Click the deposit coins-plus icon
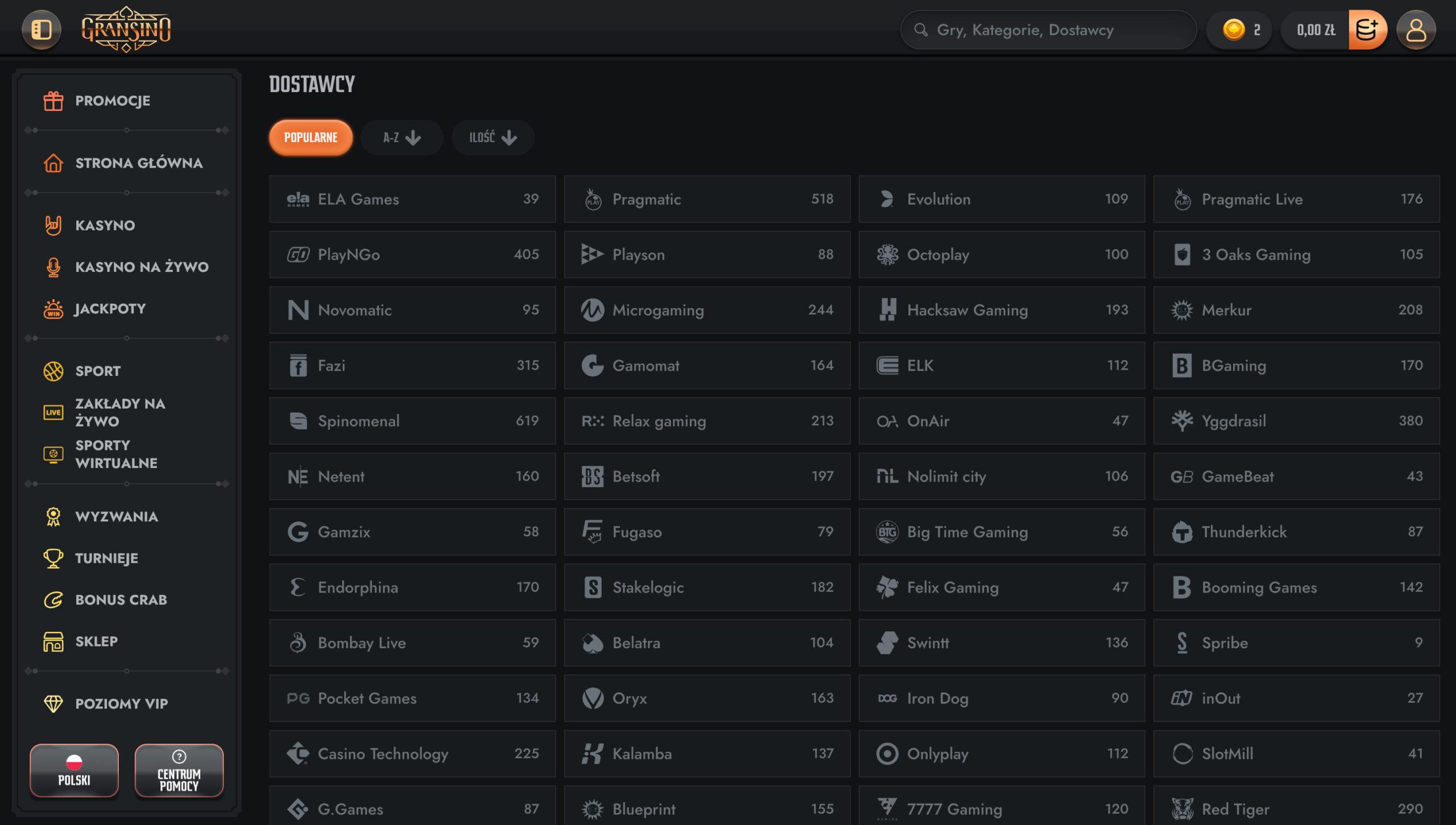Image resolution: width=1456 pixels, height=825 pixels. pyautogui.click(x=1367, y=30)
